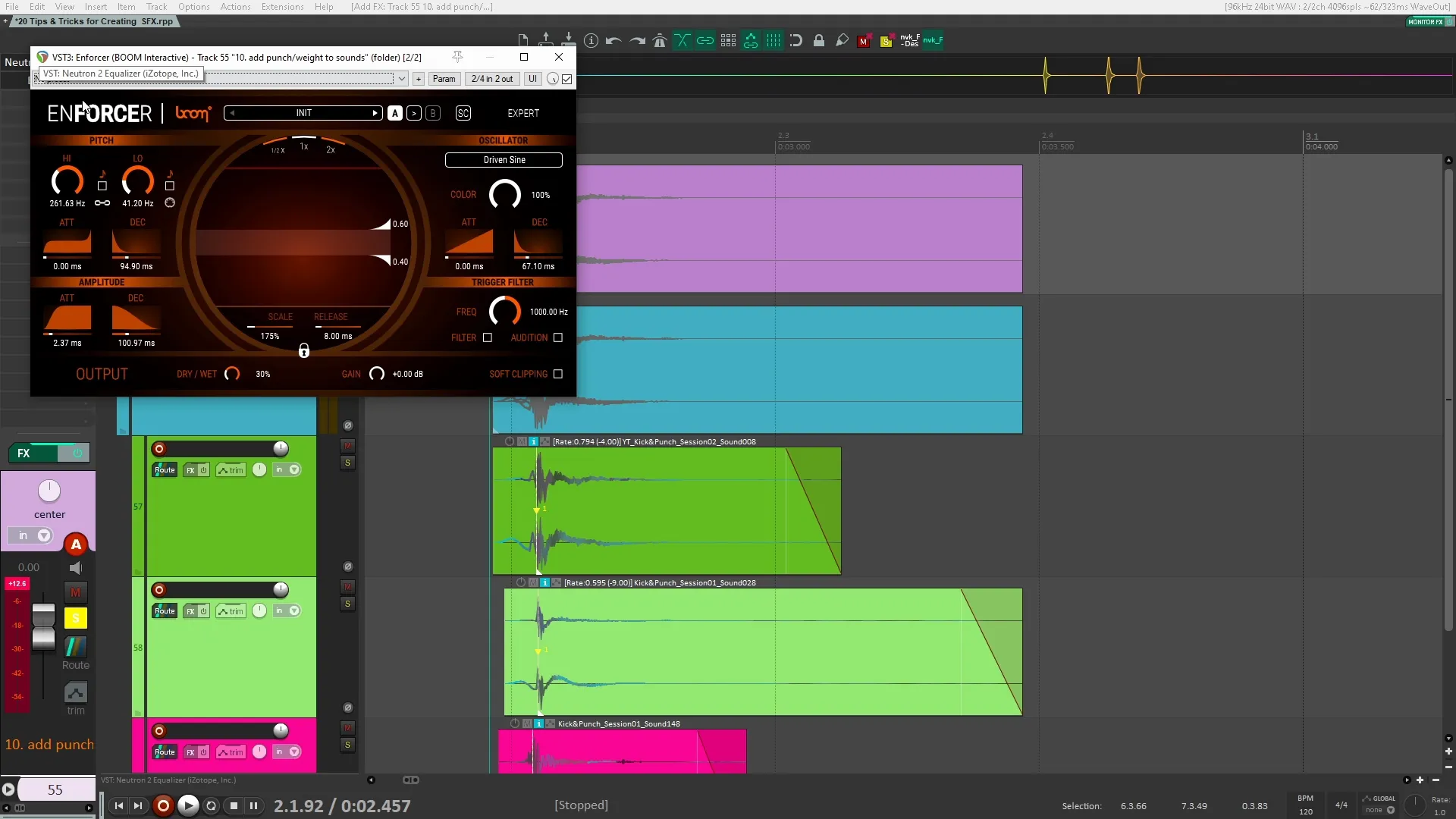Click the nvk_F-Des toolbar button
The width and height of the screenshot is (1456, 819).
(x=910, y=41)
